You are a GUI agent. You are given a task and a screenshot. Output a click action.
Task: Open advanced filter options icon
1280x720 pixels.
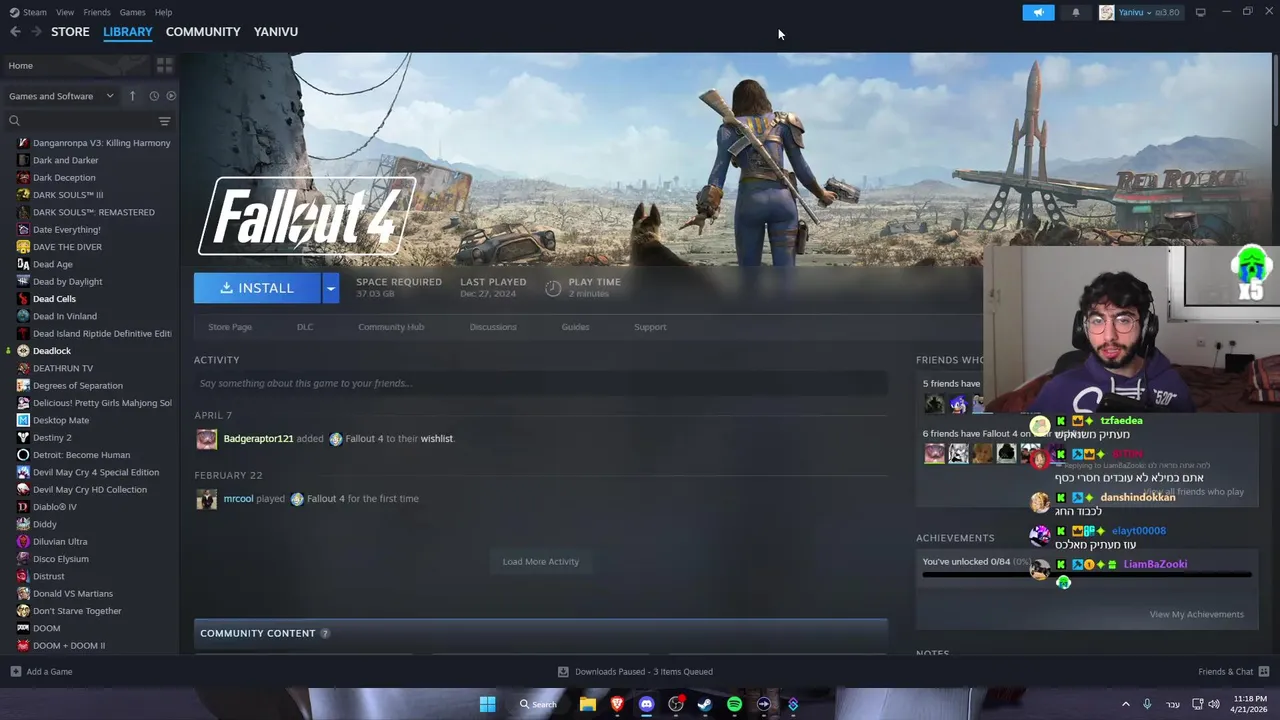click(x=164, y=121)
